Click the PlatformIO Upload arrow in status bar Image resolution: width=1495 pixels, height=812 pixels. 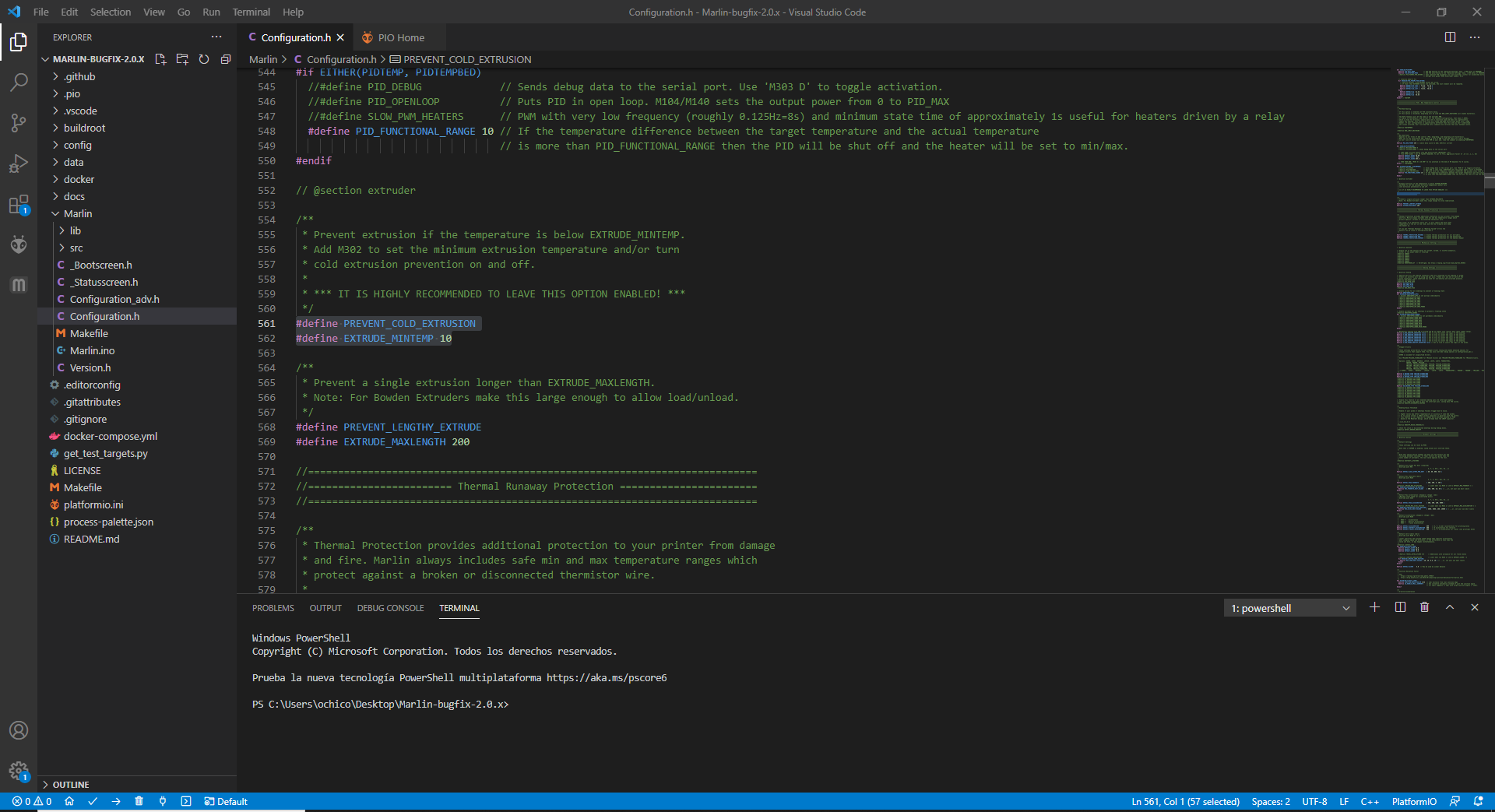(116, 801)
